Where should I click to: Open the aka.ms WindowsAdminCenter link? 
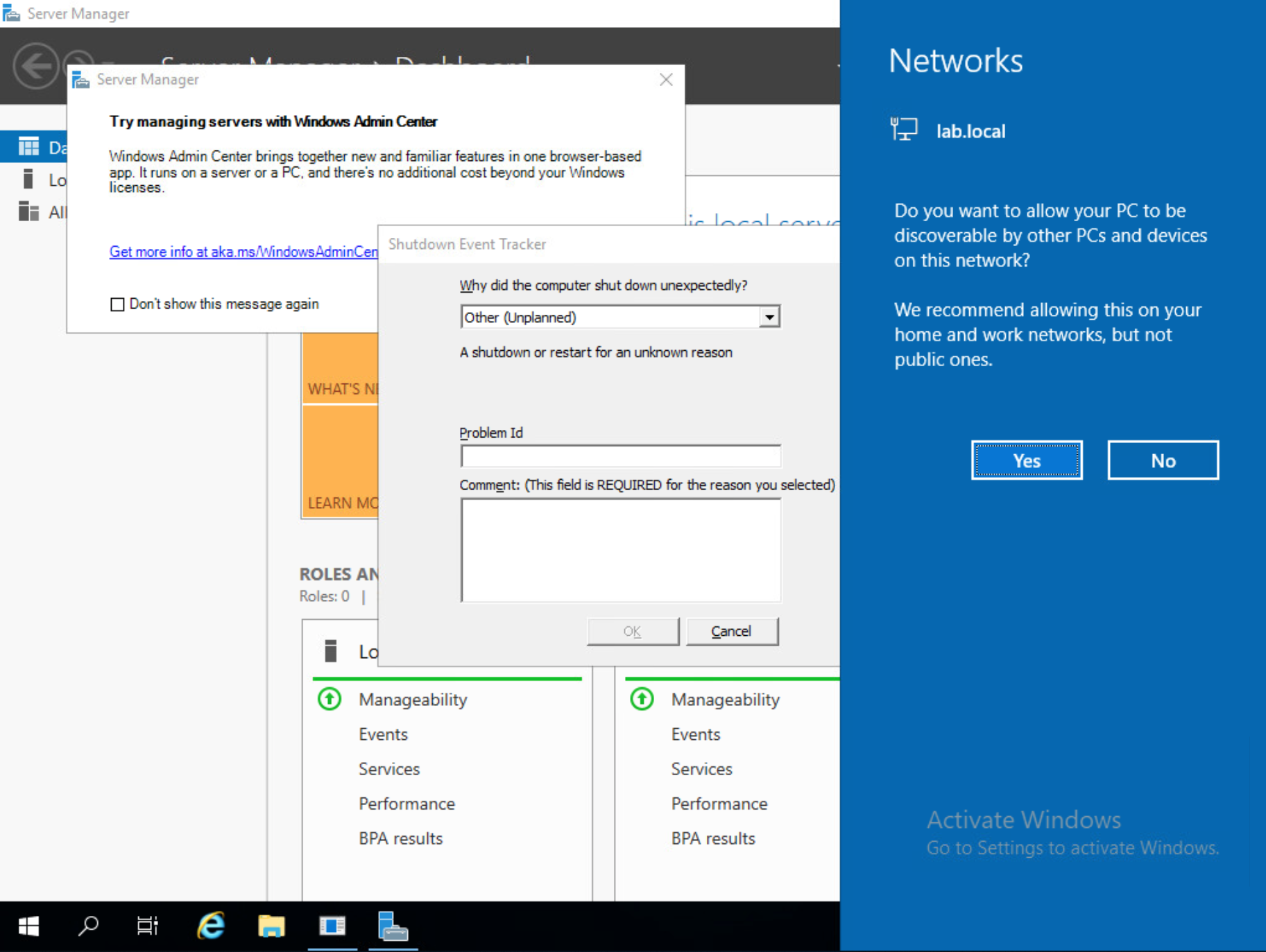[x=243, y=252]
